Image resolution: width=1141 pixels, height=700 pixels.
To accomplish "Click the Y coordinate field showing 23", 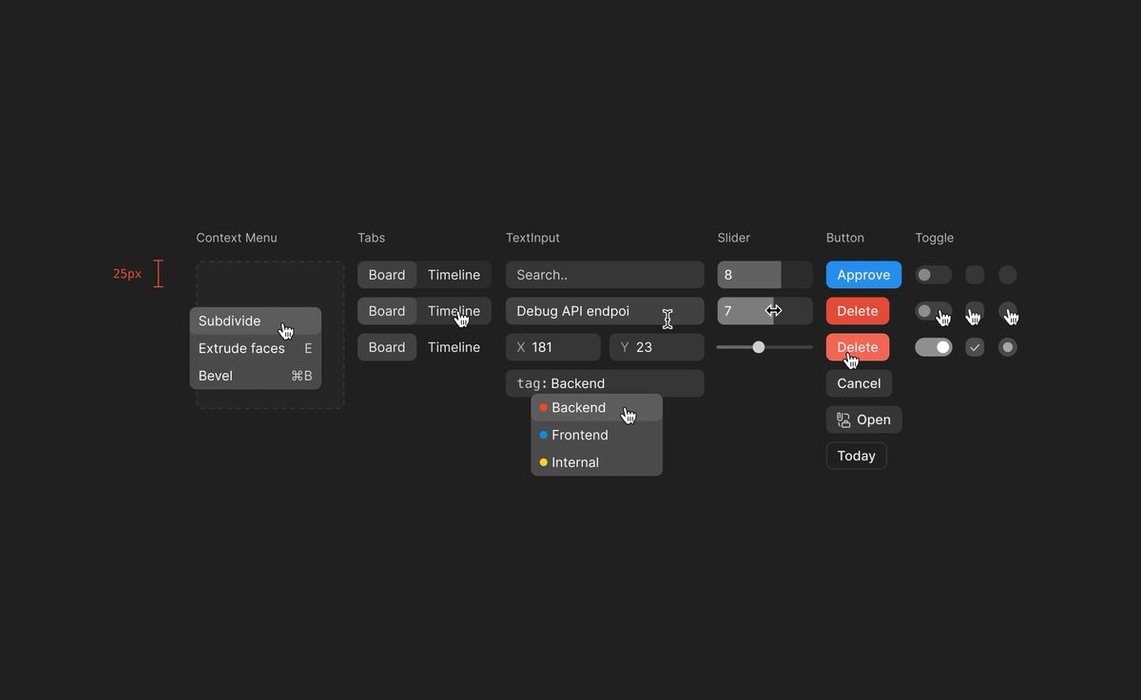I will tap(656, 347).
